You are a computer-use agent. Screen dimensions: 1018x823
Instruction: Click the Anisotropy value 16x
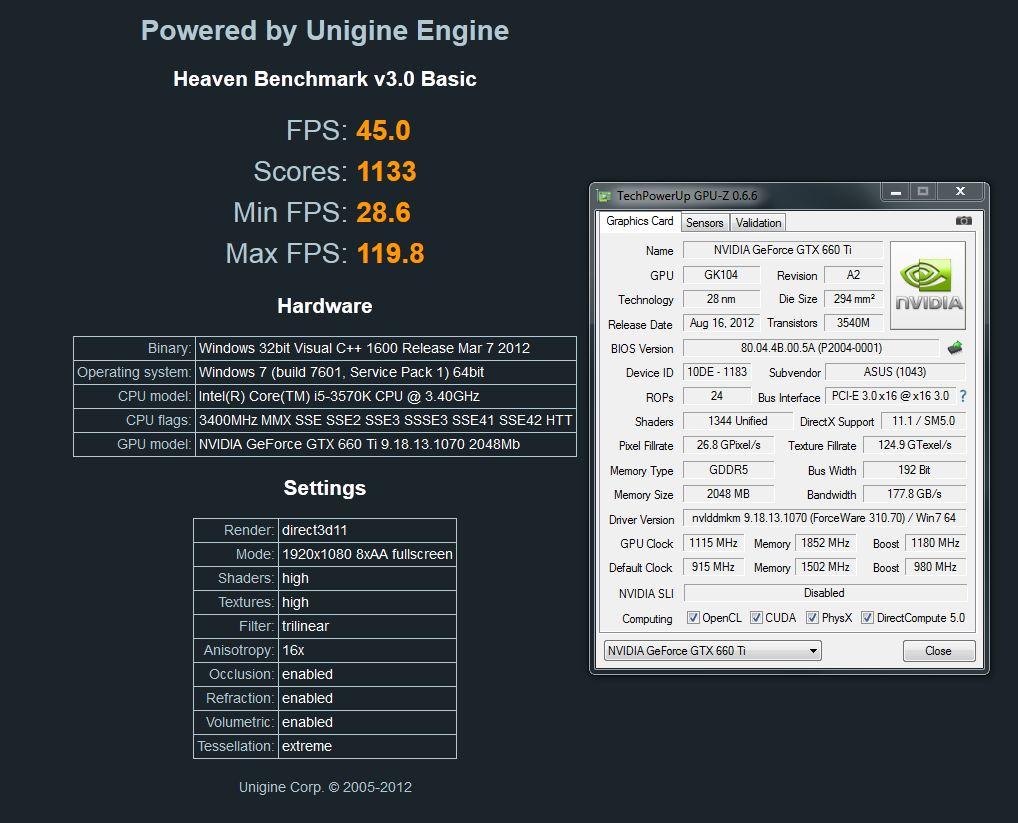pos(367,650)
